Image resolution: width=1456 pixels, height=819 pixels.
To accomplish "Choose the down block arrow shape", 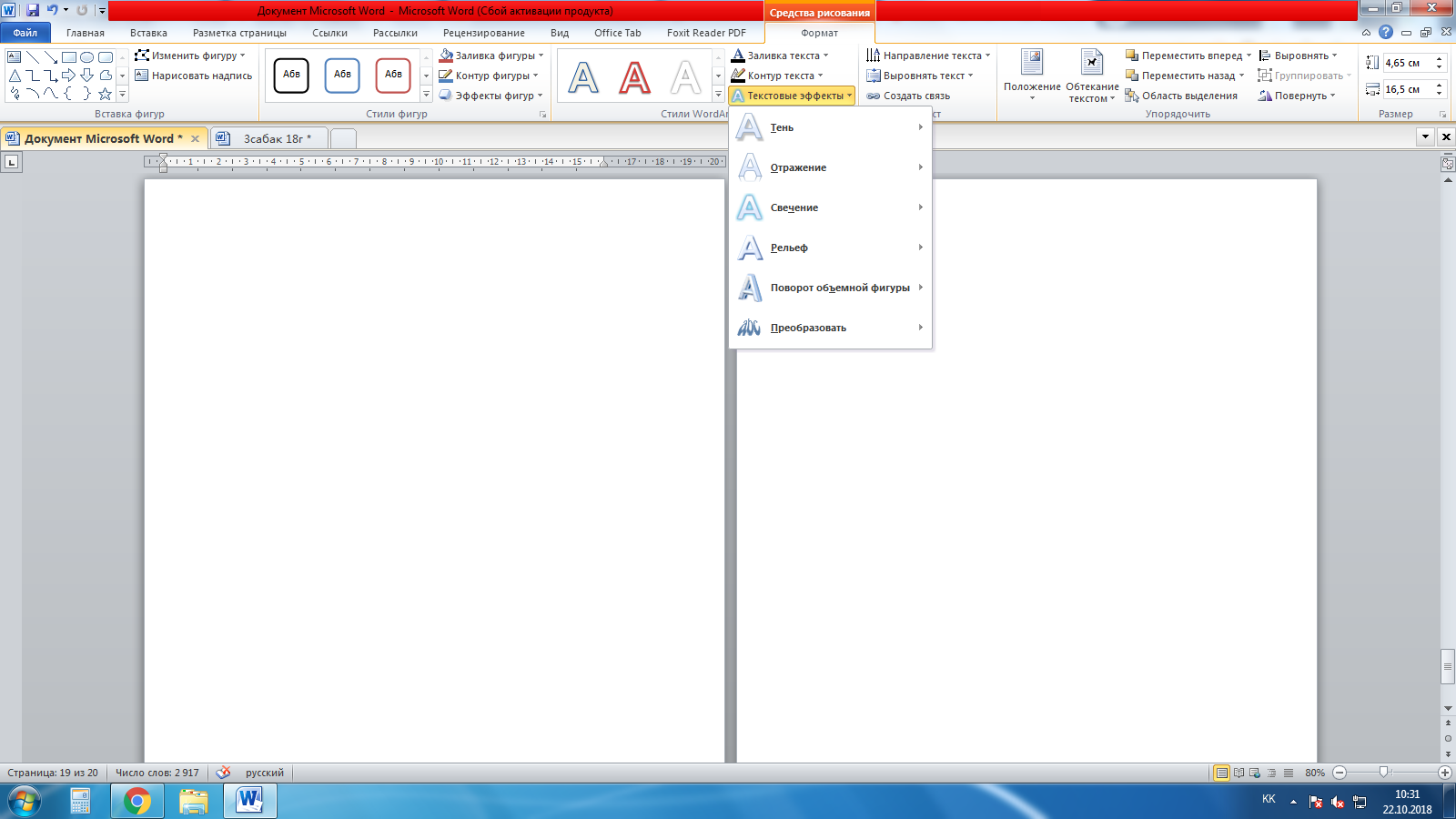I will point(87,76).
